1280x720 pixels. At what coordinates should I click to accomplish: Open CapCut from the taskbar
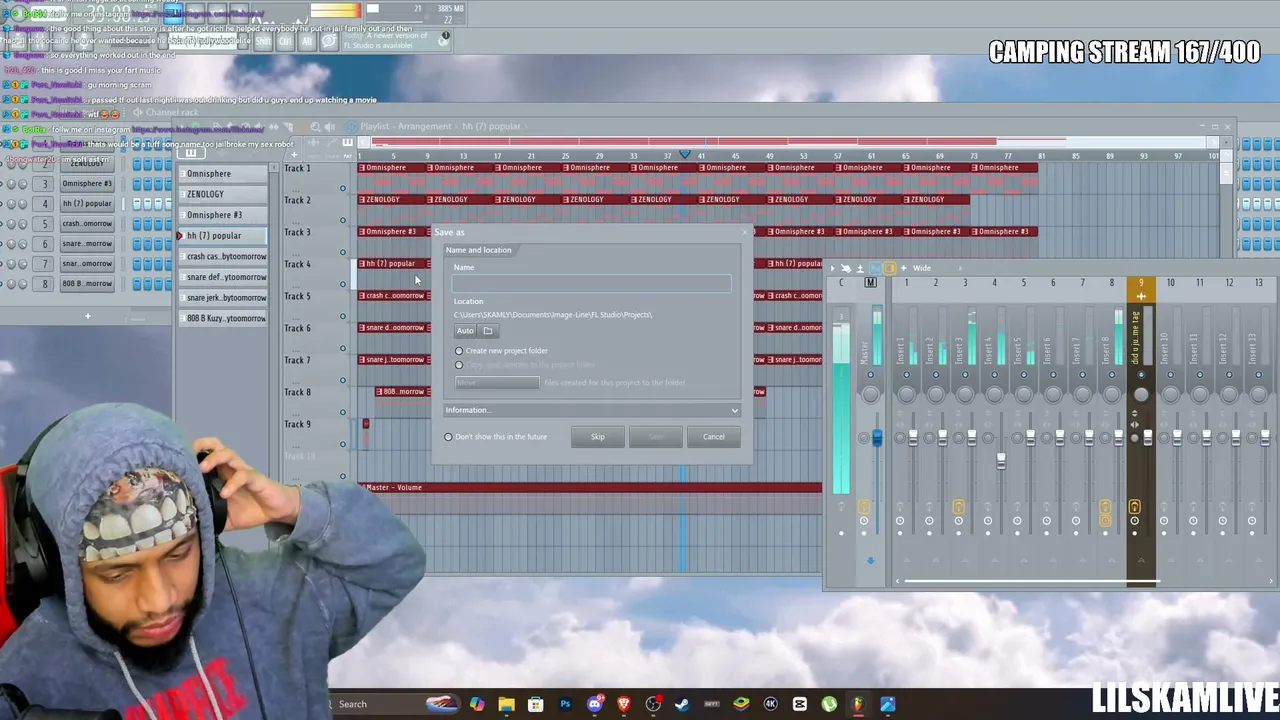[x=800, y=704]
